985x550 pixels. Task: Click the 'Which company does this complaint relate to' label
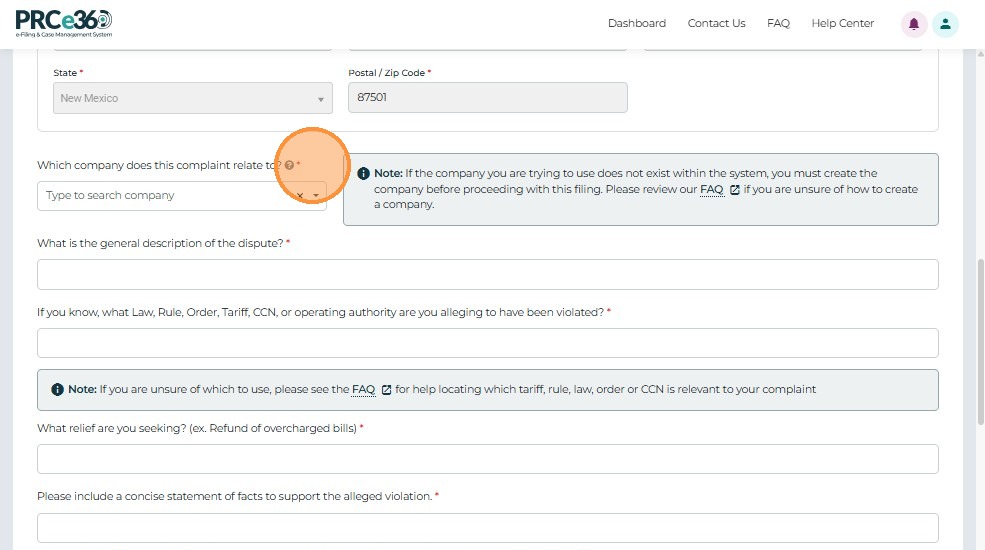[159, 165]
